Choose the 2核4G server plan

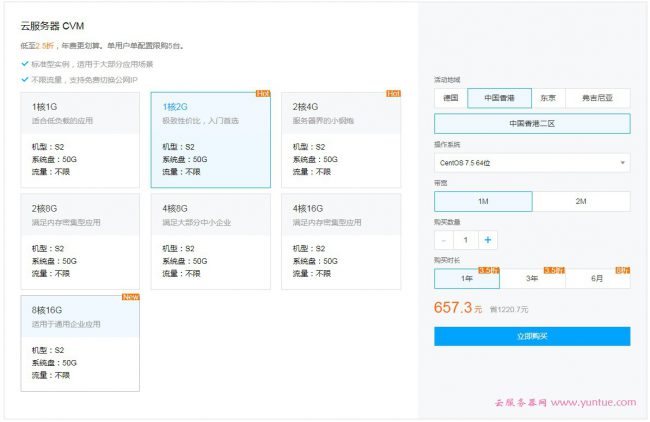click(x=341, y=140)
